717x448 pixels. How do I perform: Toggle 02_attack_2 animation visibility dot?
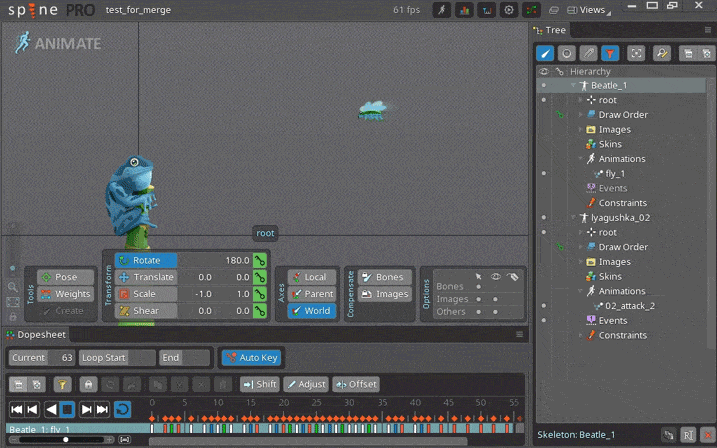544,306
